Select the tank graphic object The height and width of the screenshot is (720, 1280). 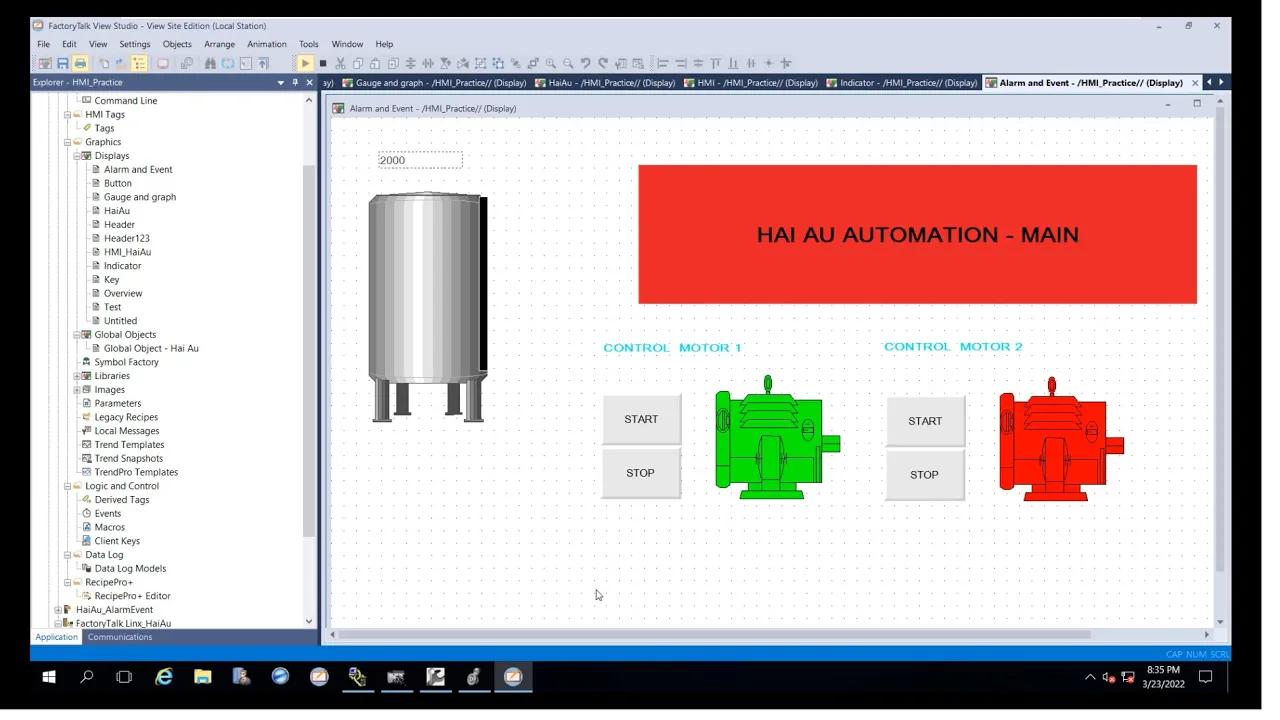pyautogui.click(x=428, y=307)
